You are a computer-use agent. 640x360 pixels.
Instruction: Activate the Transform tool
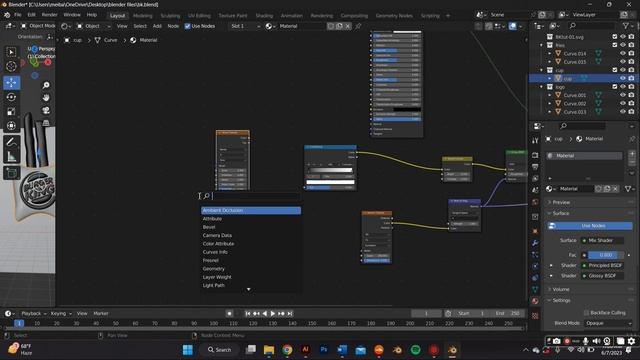[11, 126]
